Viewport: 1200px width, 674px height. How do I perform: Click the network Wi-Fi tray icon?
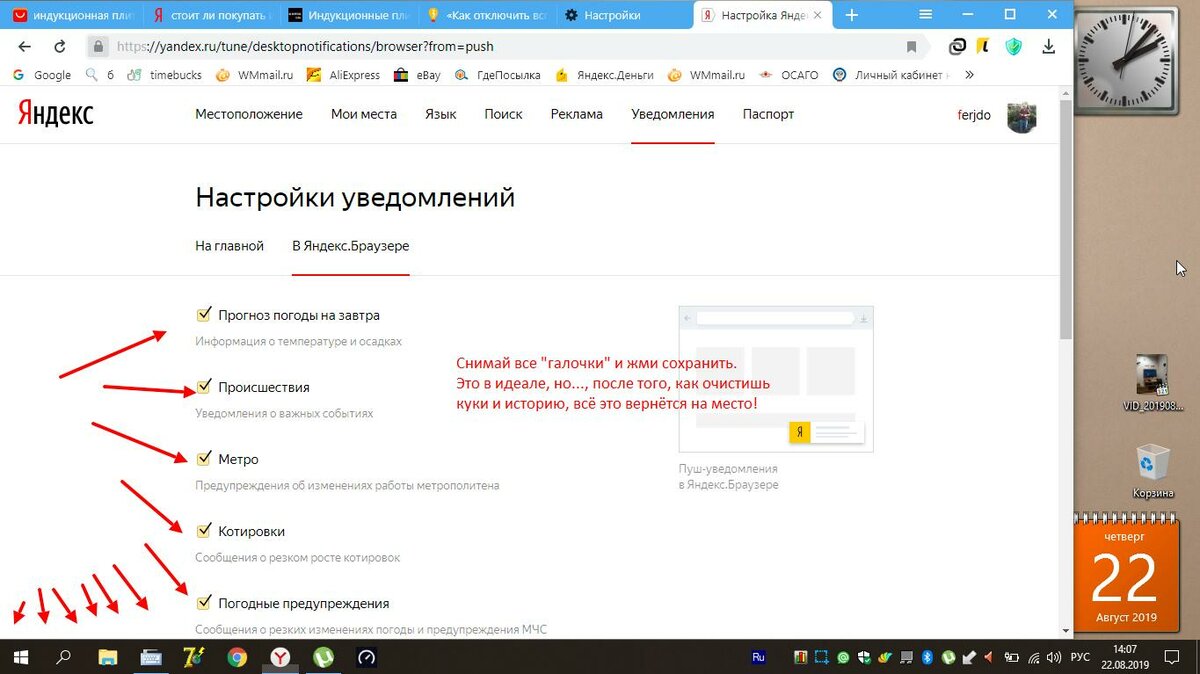(1033, 657)
